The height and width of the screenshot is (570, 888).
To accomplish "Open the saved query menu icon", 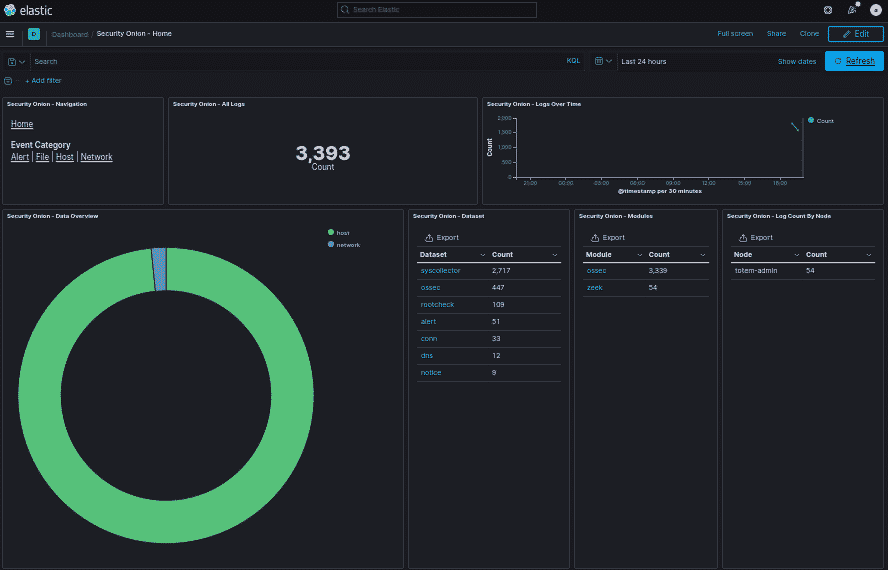I will pyautogui.click(x=16, y=61).
